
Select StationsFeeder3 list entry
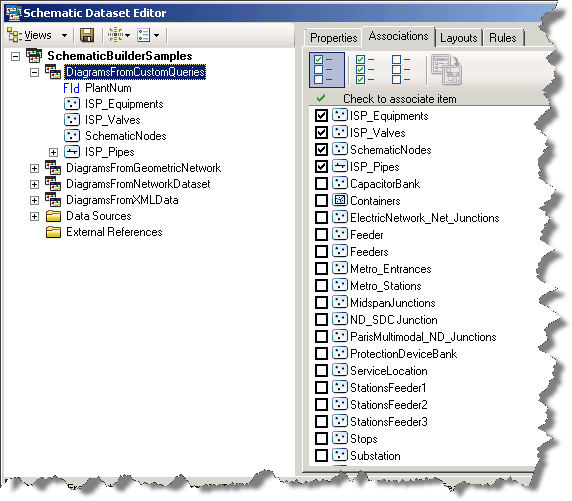tap(389, 421)
